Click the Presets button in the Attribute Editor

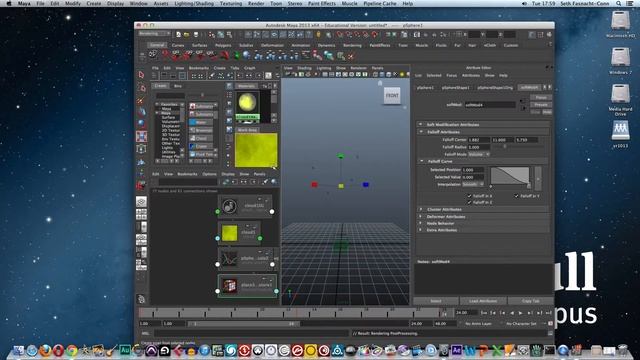pyautogui.click(x=541, y=104)
